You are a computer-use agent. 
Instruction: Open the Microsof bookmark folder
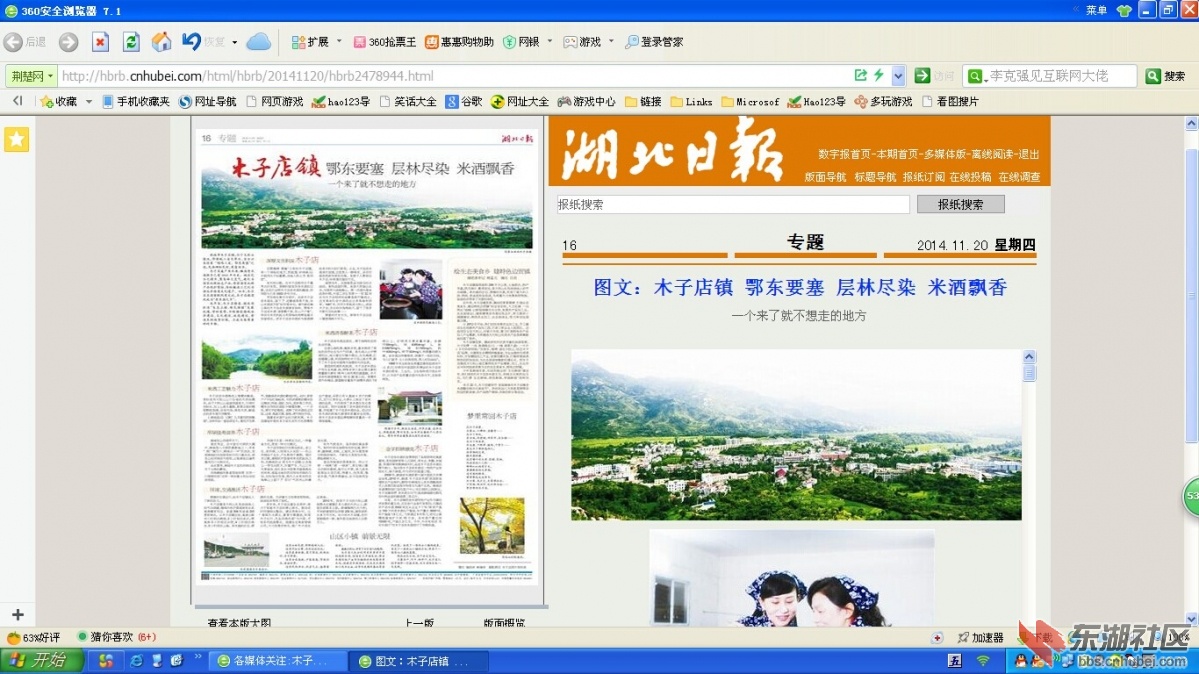click(750, 101)
